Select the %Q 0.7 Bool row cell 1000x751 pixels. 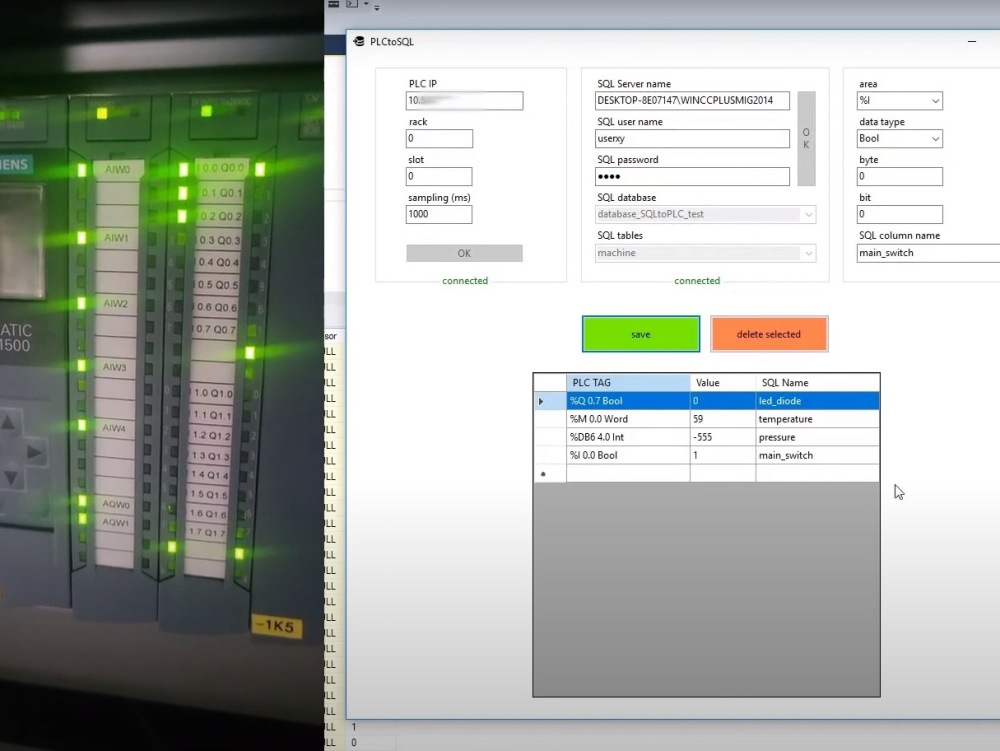tap(628, 401)
